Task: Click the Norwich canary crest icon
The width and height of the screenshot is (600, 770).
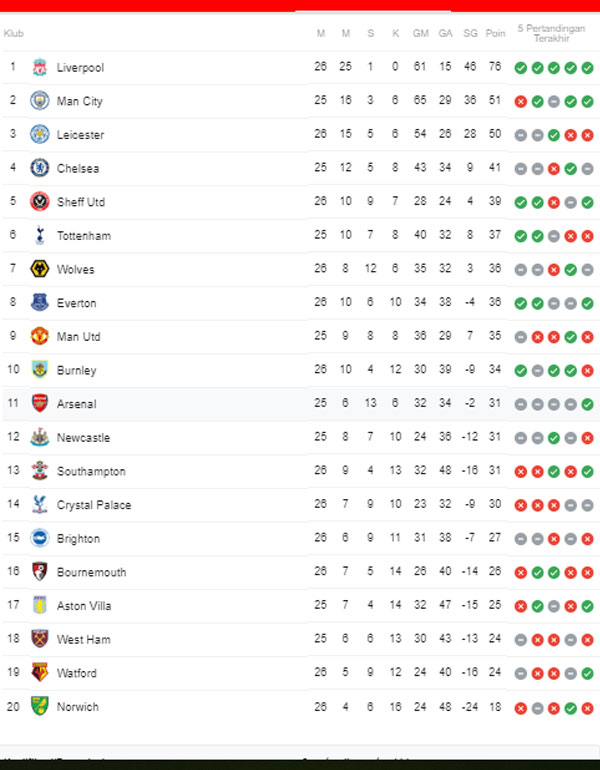Action: click(40, 706)
